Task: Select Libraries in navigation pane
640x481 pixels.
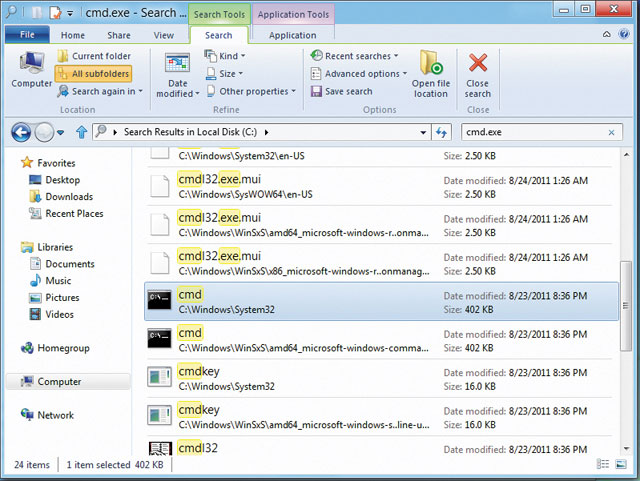Action: click(x=47, y=247)
